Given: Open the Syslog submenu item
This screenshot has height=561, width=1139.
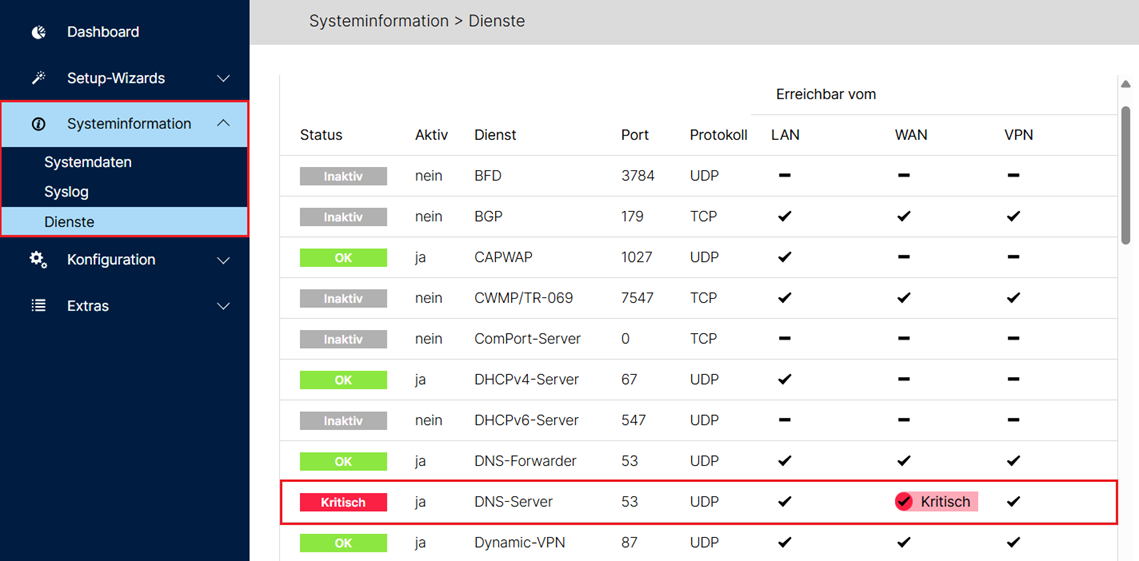Looking at the screenshot, I should point(66,192).
